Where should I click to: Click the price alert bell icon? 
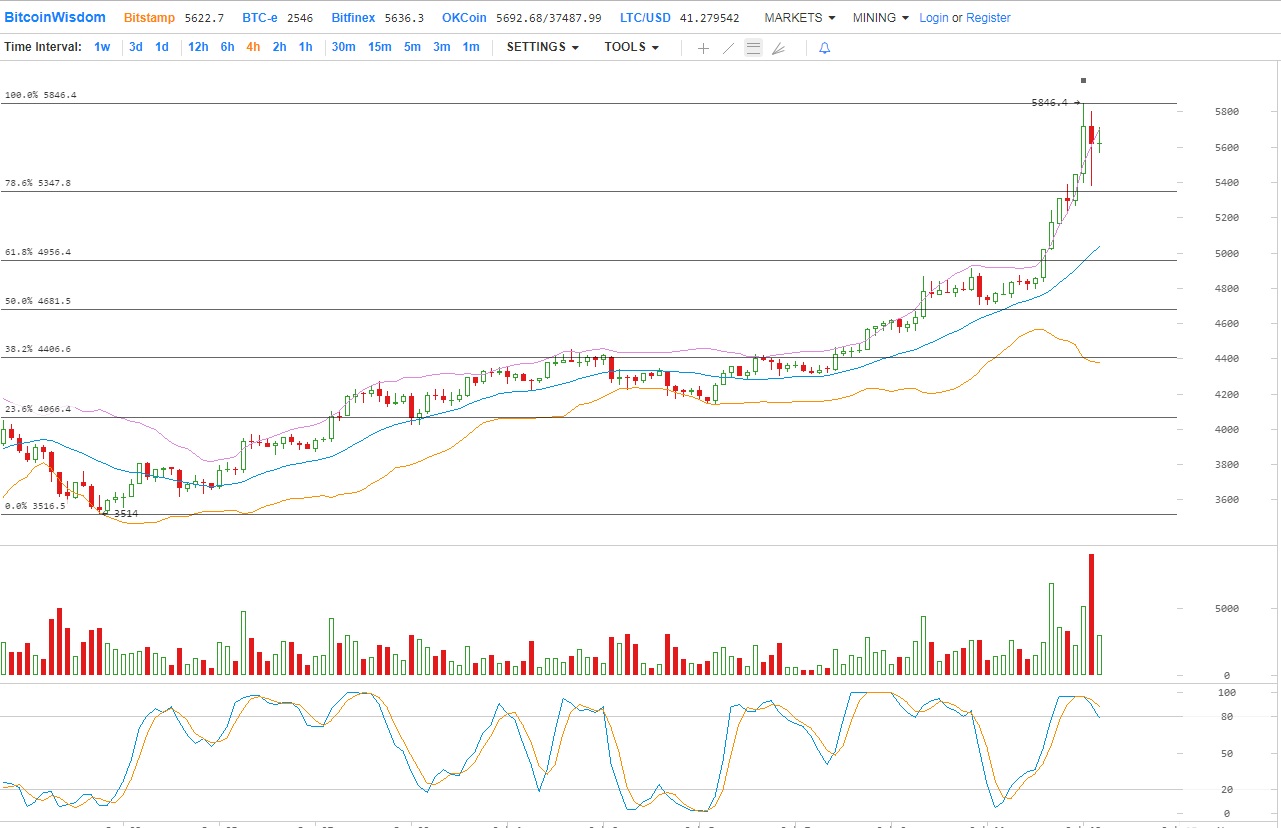click(824, 48)
